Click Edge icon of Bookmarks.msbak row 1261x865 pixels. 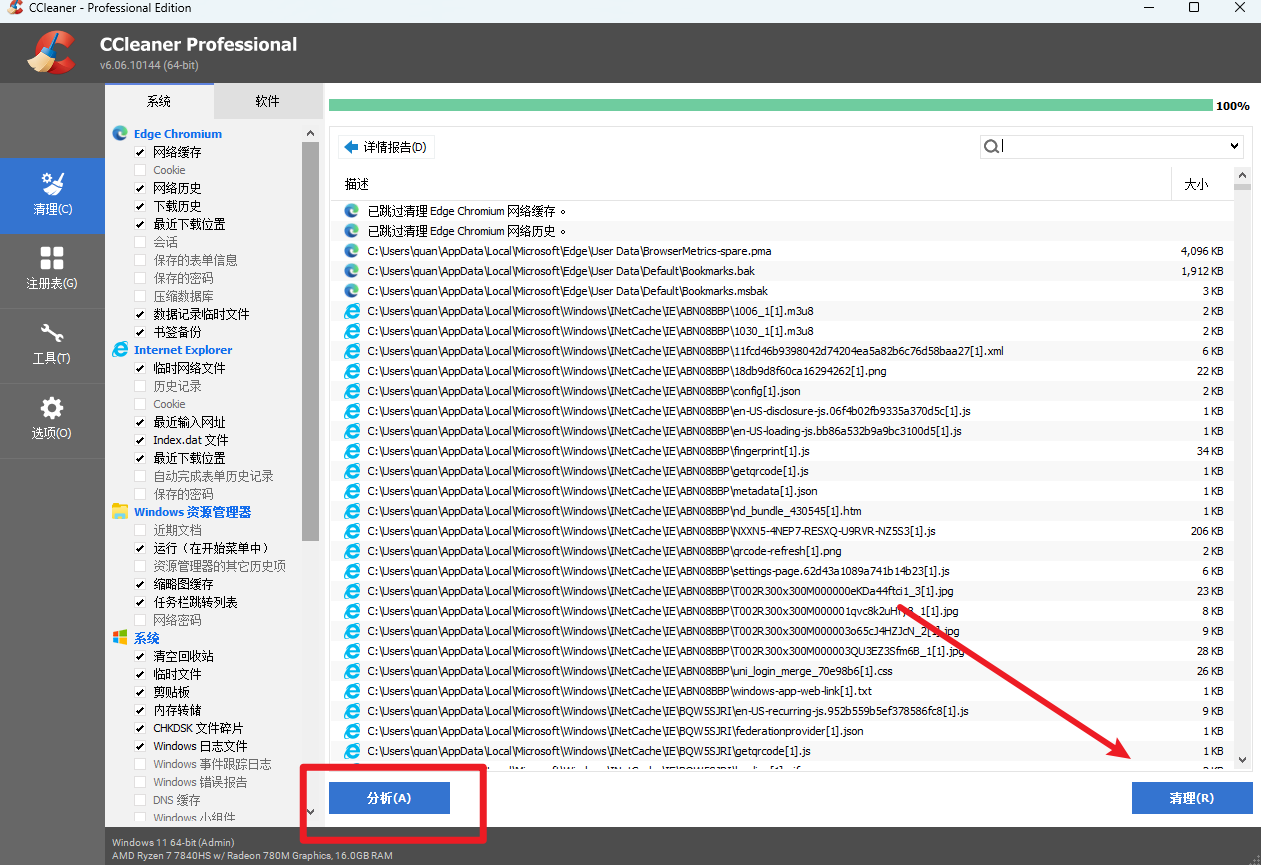(x=352, y=291)
